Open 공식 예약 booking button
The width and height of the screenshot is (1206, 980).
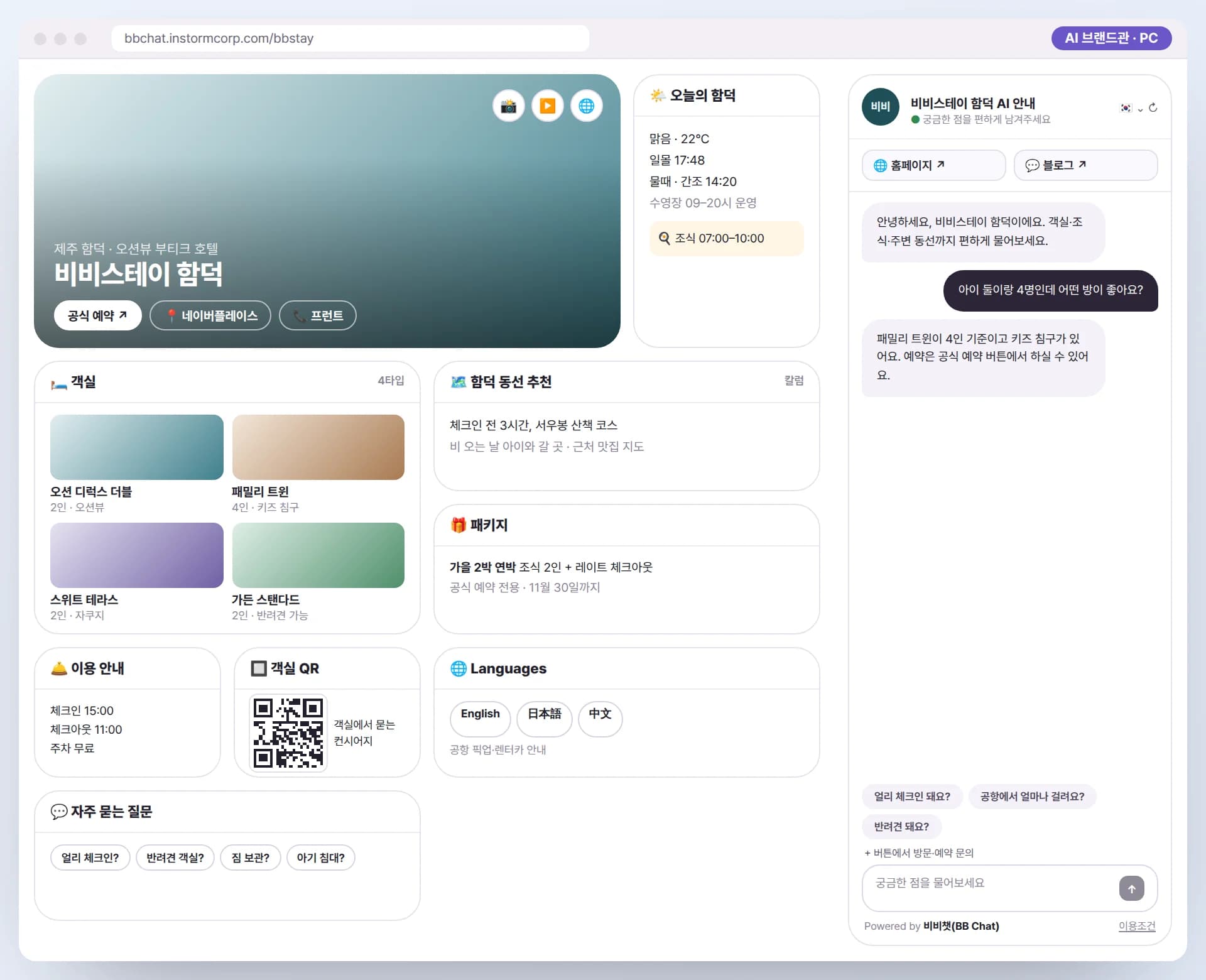[97, 315]
